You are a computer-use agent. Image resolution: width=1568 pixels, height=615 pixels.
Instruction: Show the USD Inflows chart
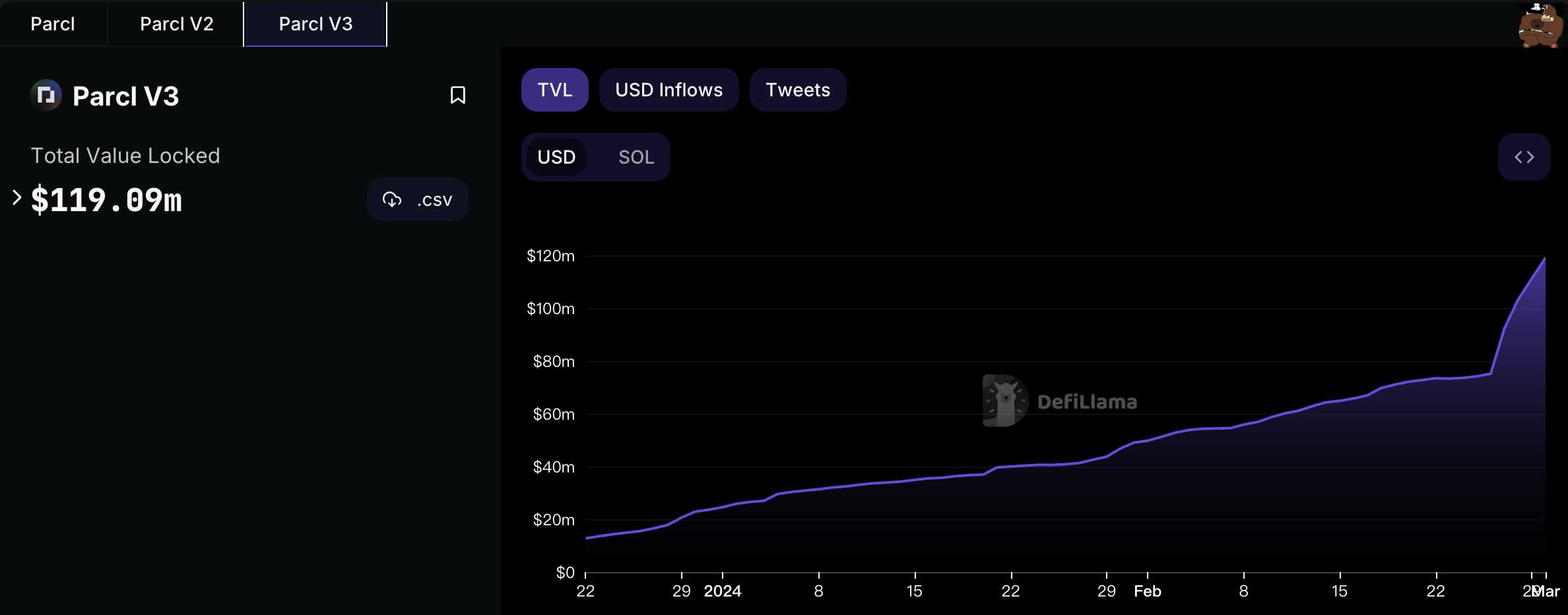669,90
